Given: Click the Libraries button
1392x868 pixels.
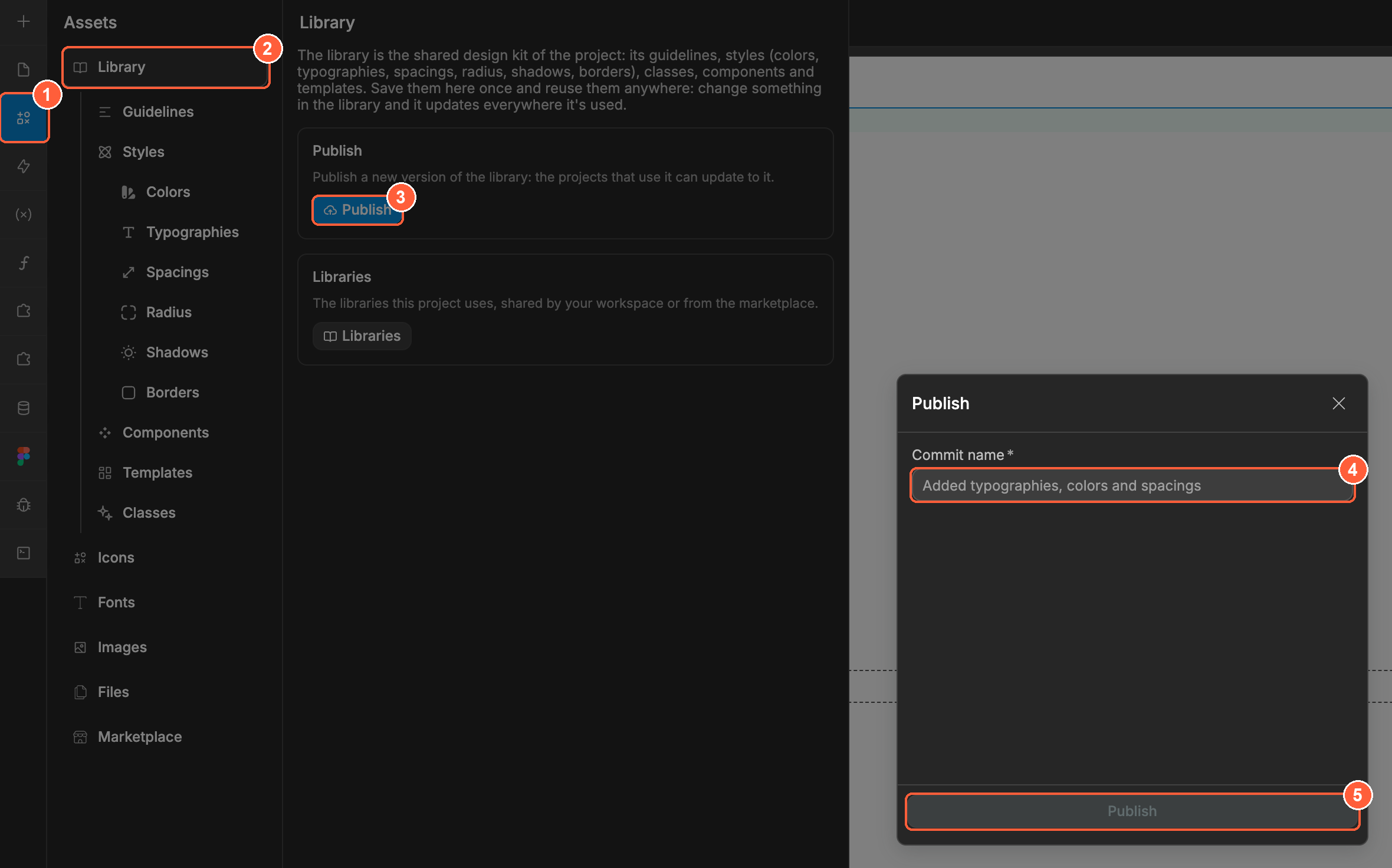Looking at the screenshot, I should 362,336.
